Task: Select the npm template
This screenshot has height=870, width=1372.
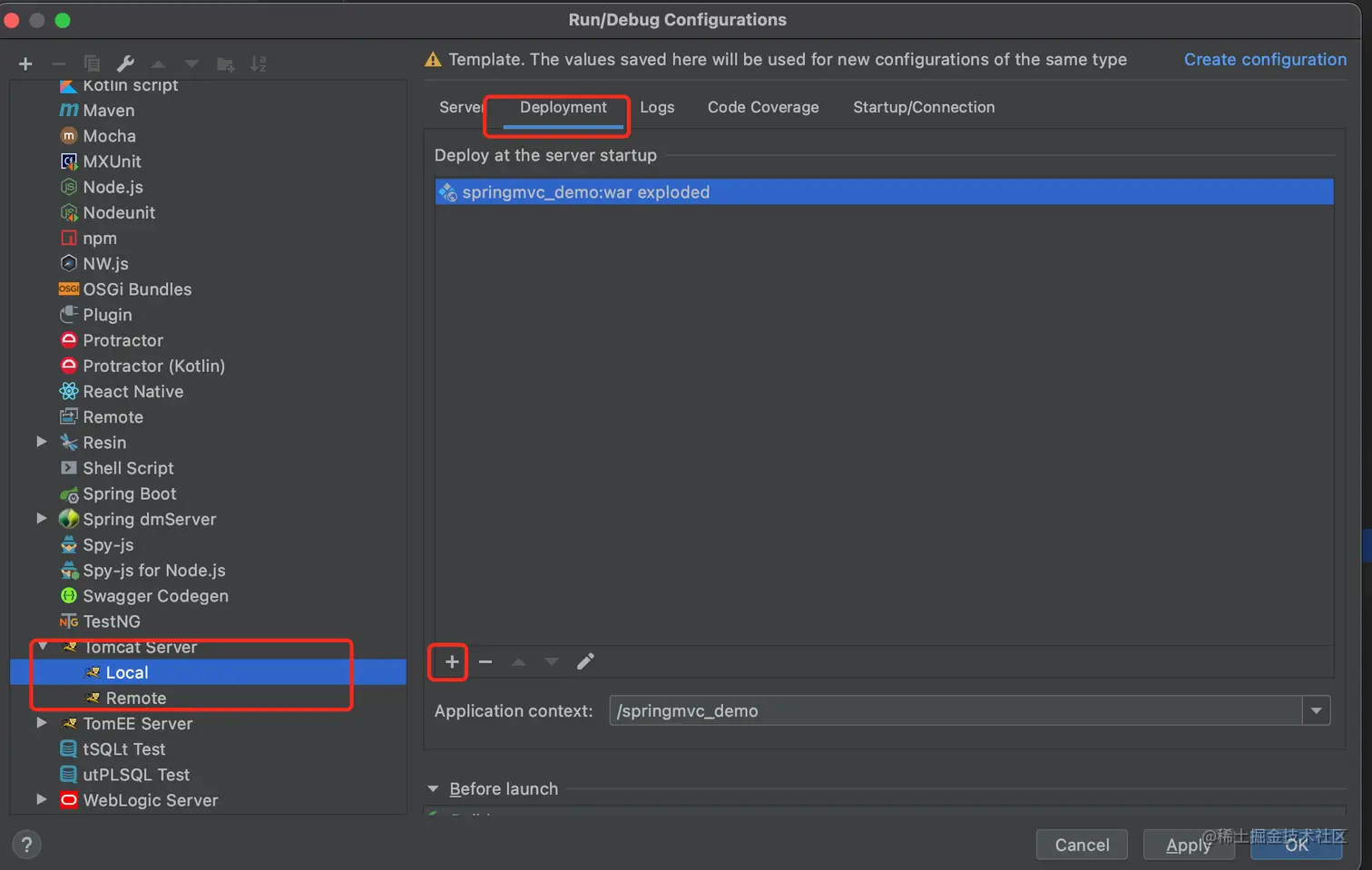Action: (x=100, y=238)
